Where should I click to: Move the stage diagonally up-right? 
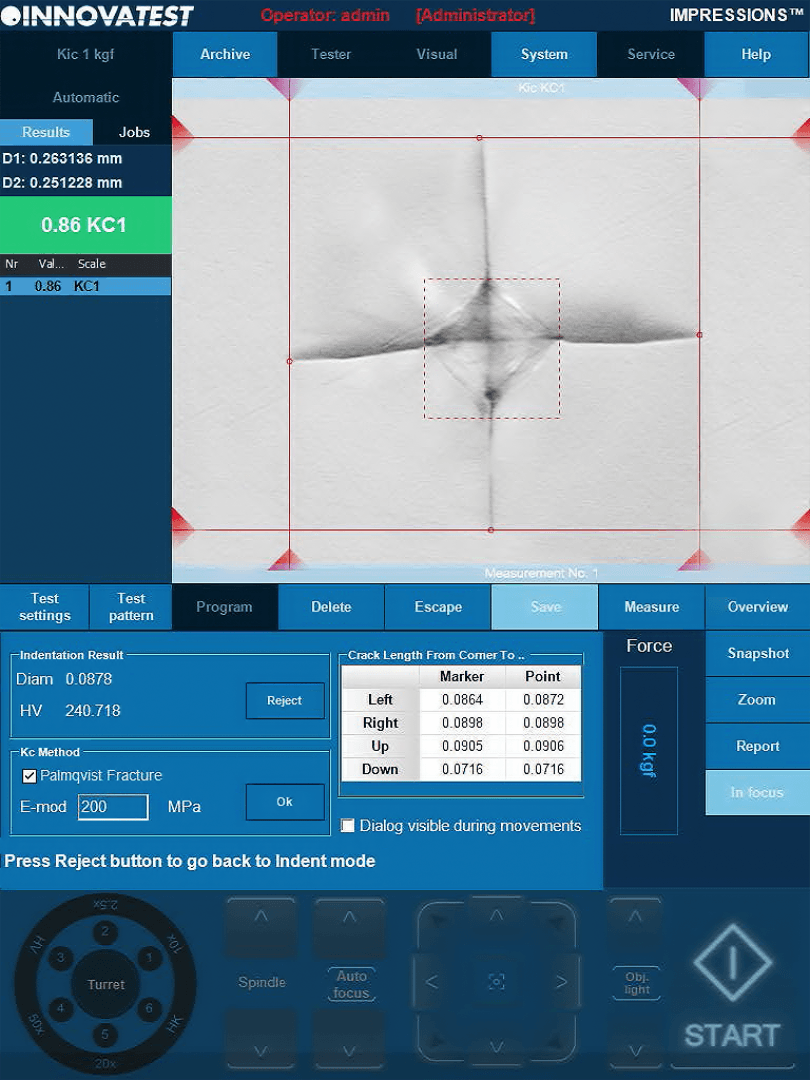pyautogui.click(x=555, y=922)
